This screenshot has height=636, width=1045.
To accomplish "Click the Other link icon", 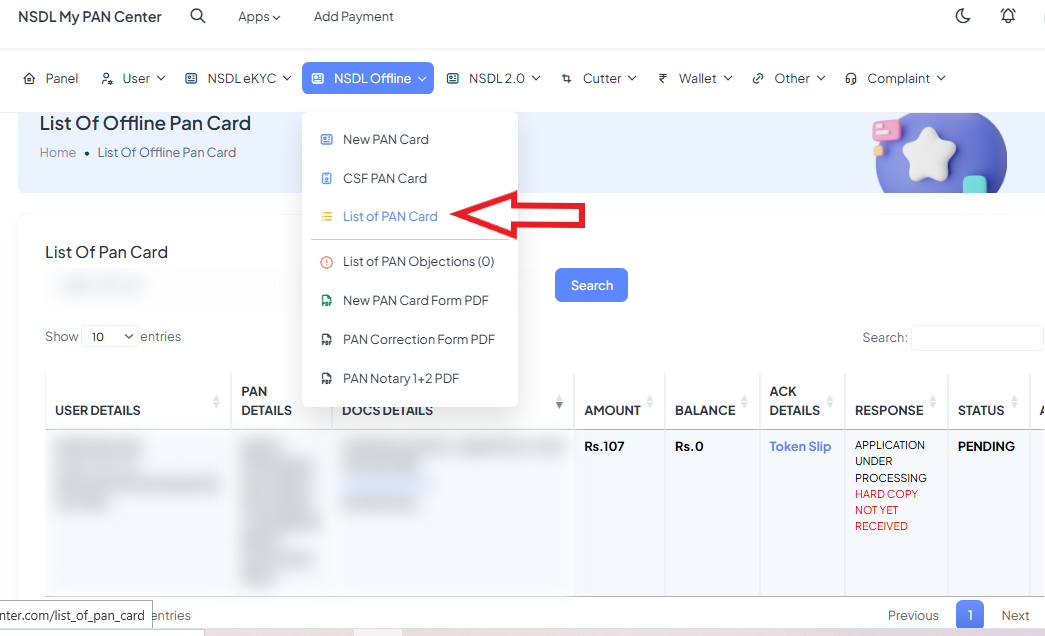I will pos(758,79).
